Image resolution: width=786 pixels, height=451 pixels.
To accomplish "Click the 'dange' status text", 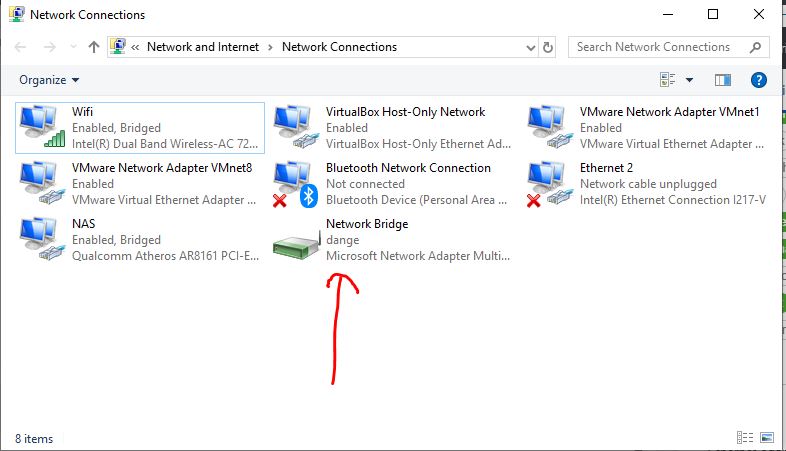I will [342, 240].
